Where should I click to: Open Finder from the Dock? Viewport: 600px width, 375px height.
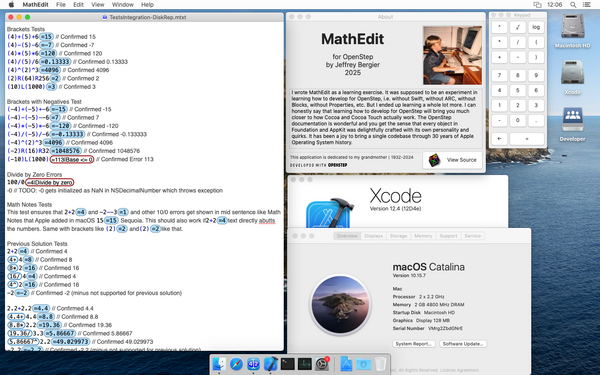[x=219, y=364]
